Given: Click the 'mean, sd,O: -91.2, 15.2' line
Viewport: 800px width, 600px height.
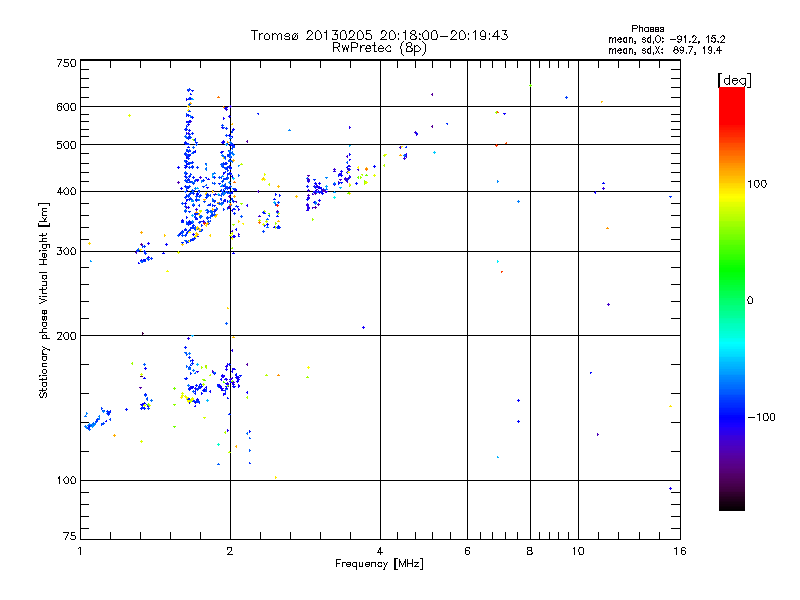Looking at the screenshot, I should (666, 39).
